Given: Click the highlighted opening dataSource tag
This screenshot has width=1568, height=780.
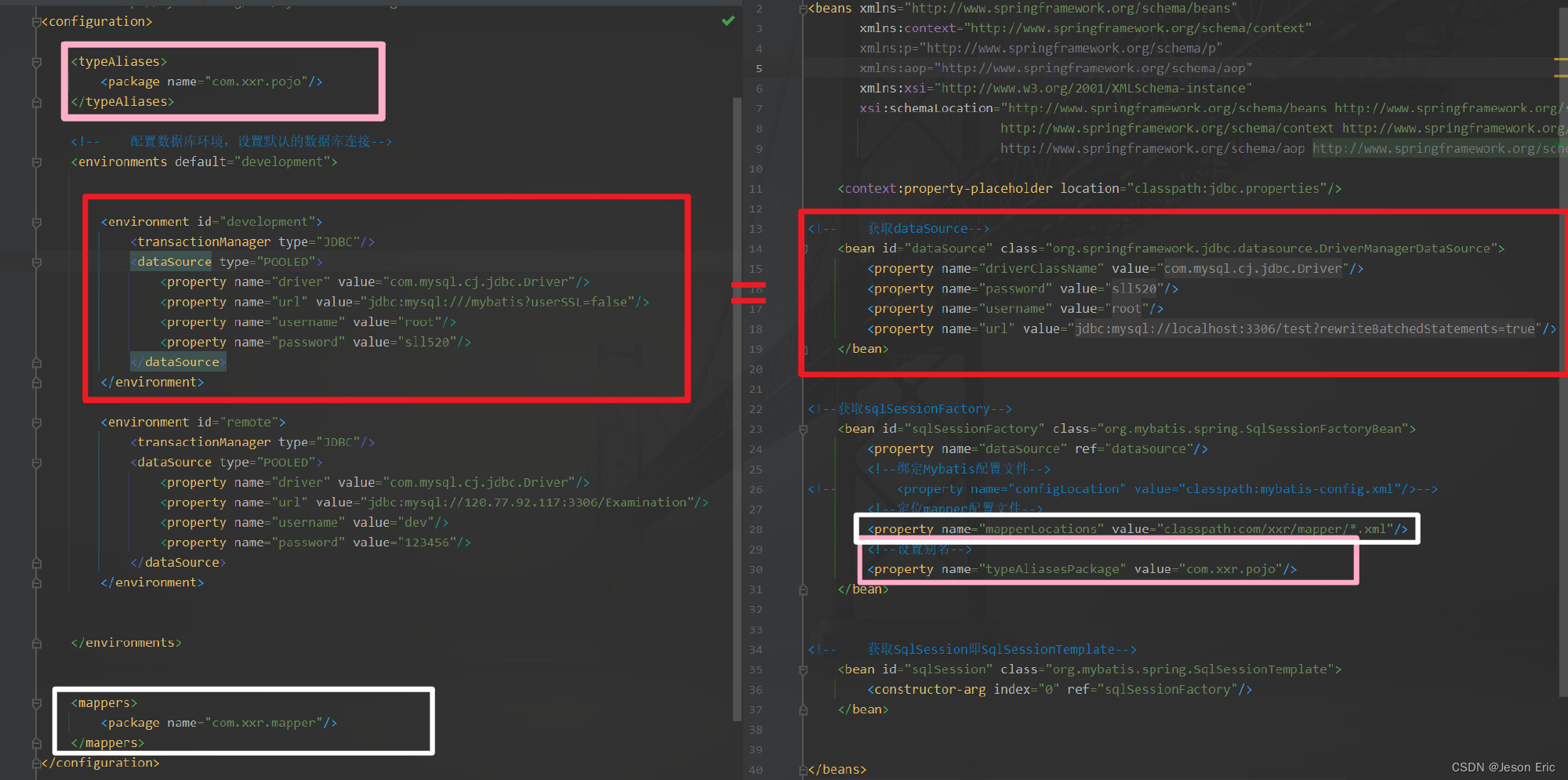Looking at the screenshot, I should 171,262.
